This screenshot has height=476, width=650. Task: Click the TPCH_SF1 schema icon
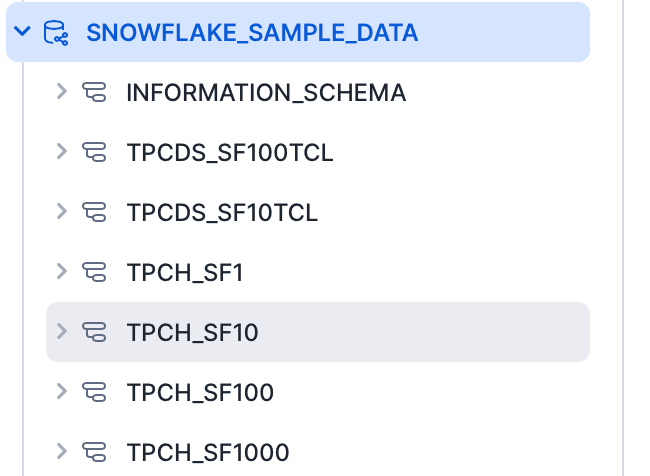click(95, 272)
